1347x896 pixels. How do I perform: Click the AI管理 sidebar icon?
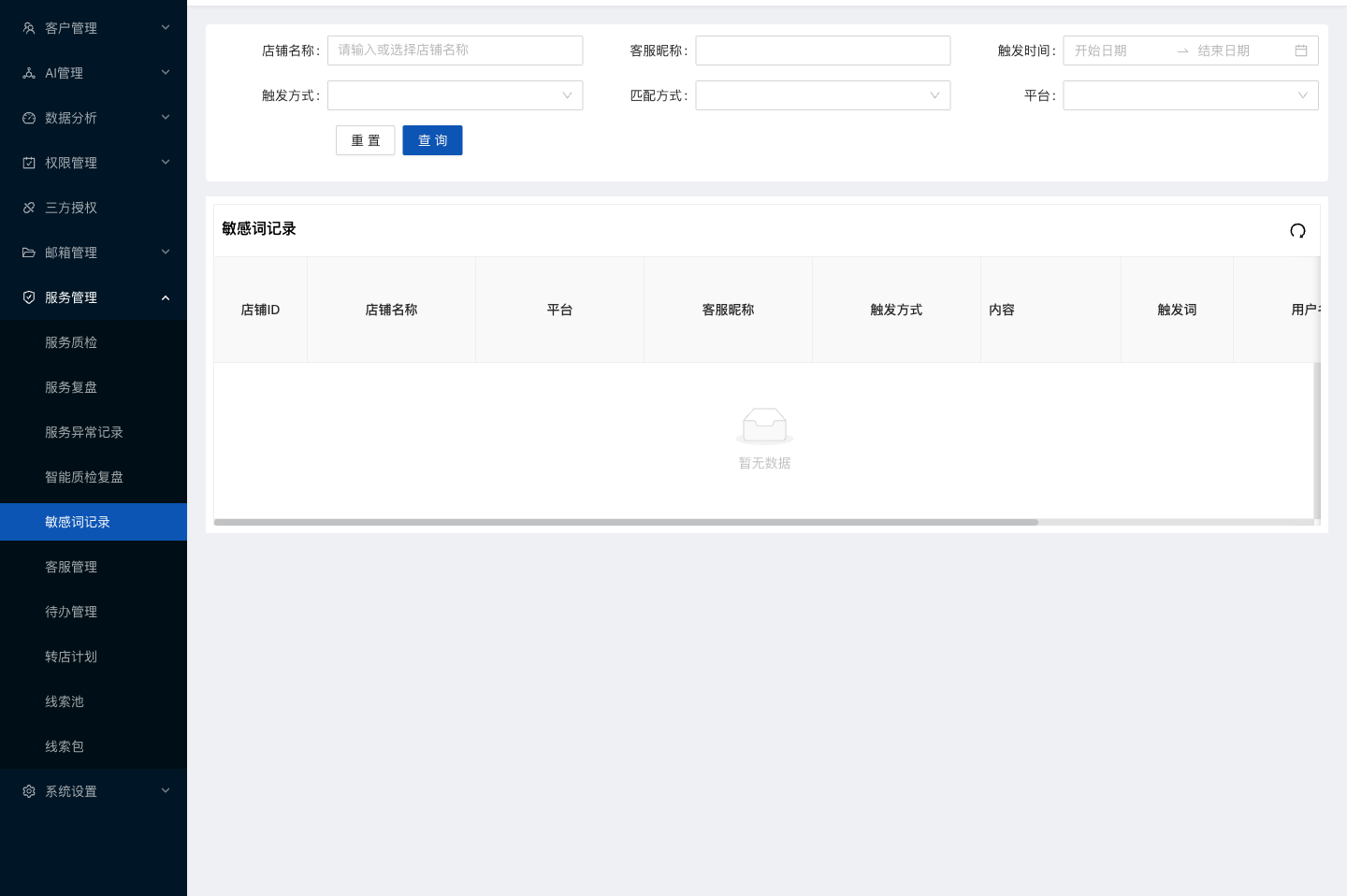tap(29, 73)
